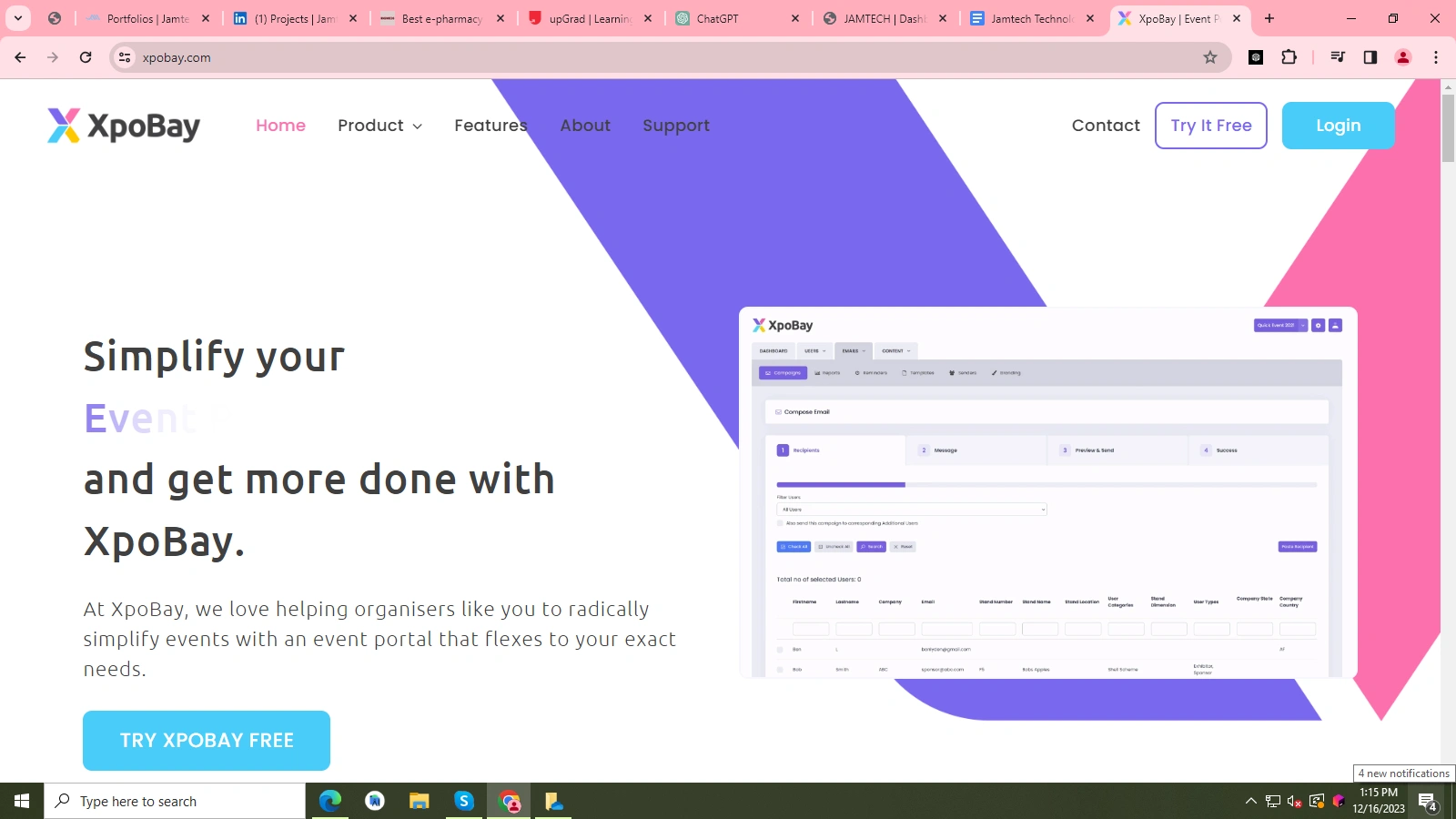
Task: Open the Action Center notifications icon
Action: click(x=1428, y=802)
